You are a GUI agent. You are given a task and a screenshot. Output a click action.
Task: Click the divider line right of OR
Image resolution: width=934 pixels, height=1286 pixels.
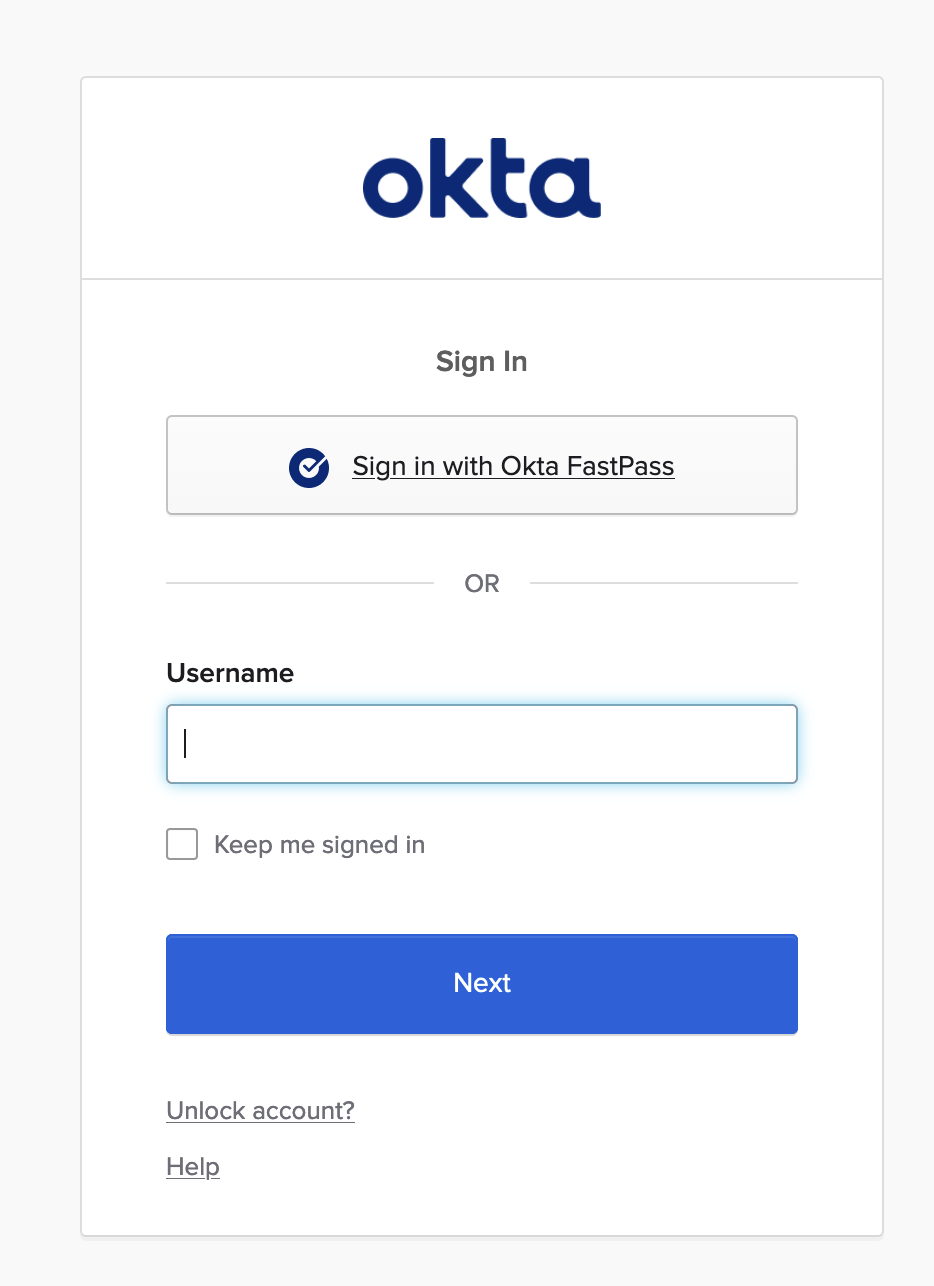point(663,583)
